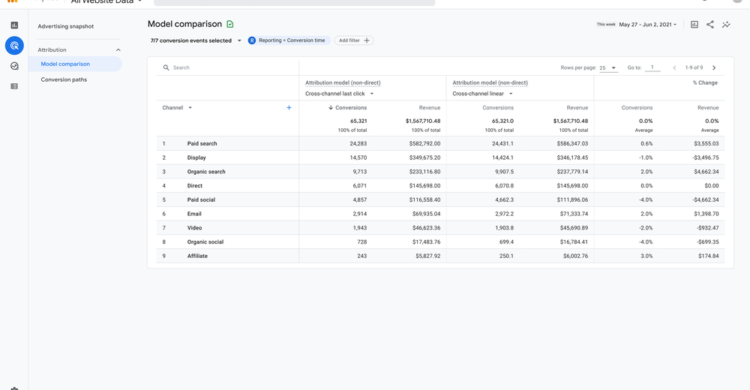Open Rows per page dropdown

[608, 68]
